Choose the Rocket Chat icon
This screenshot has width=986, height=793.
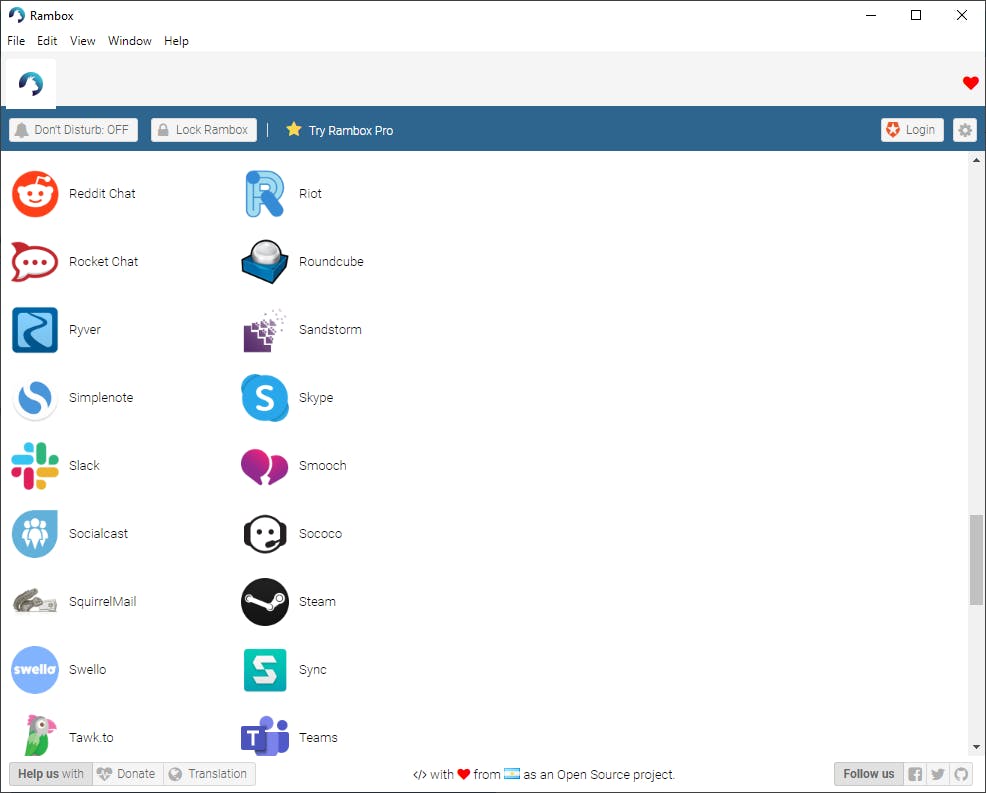tap(35, 262)
